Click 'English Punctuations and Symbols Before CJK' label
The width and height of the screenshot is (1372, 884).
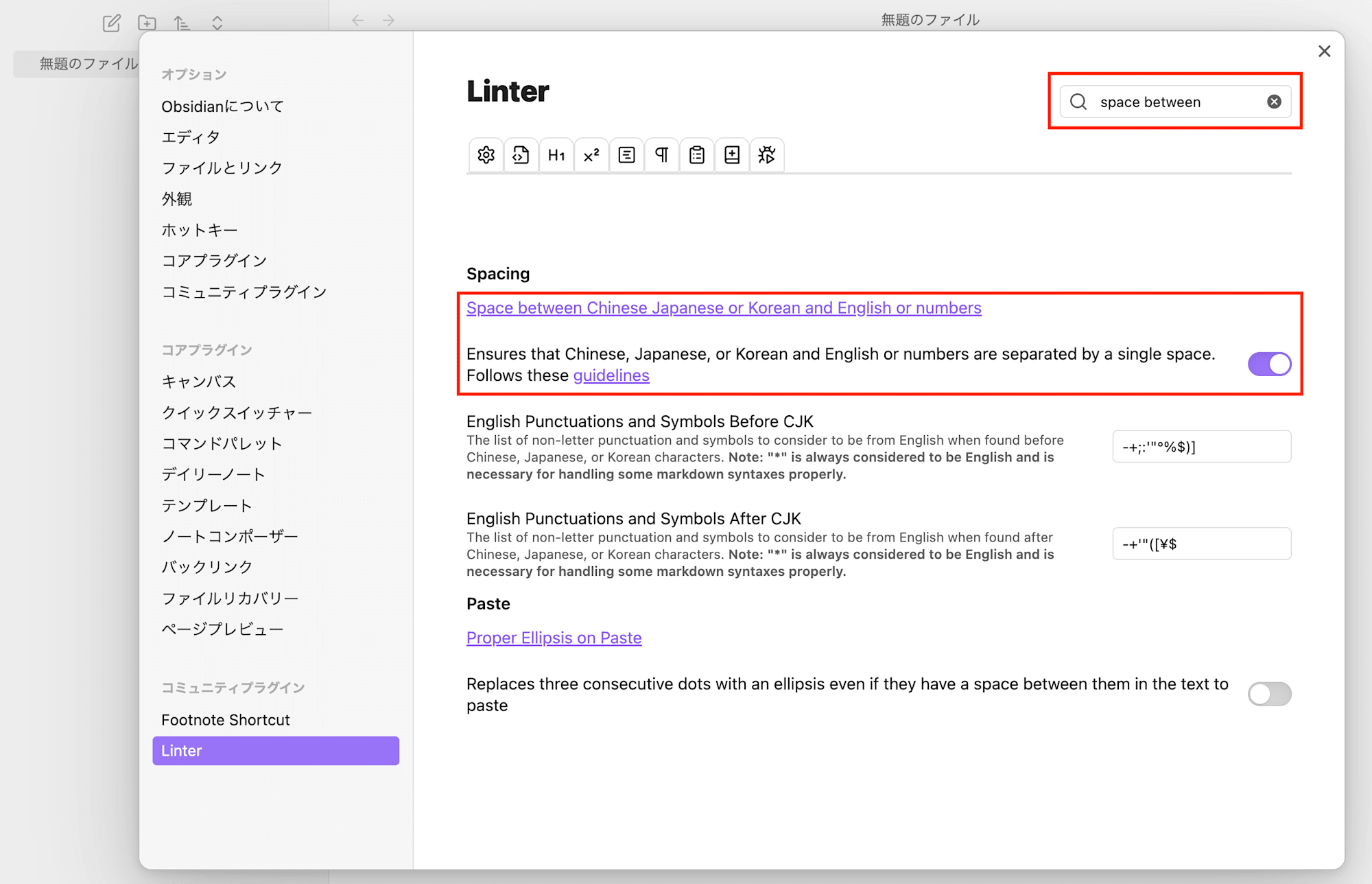(640, 421)
